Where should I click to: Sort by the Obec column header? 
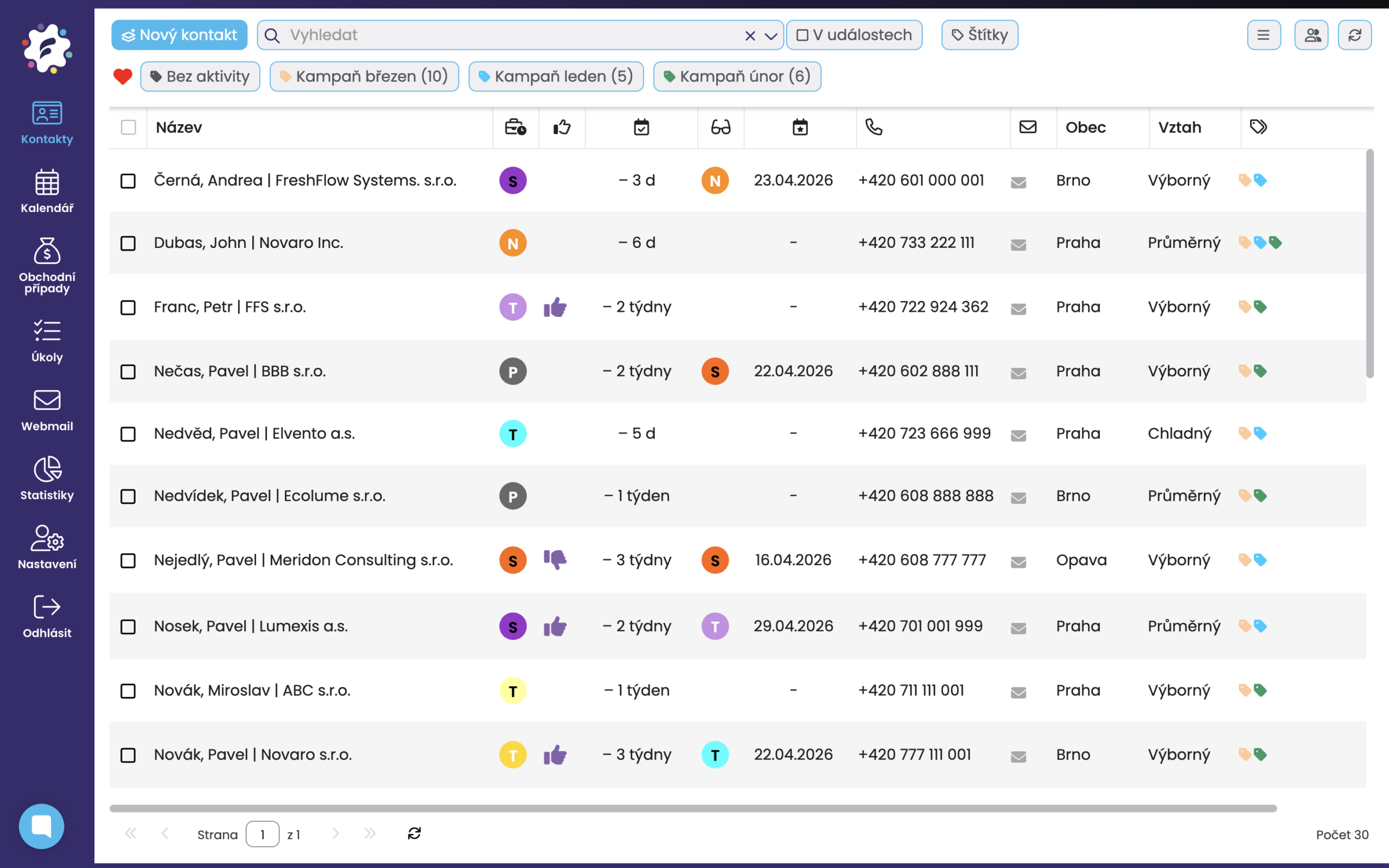click(1085, 127)
